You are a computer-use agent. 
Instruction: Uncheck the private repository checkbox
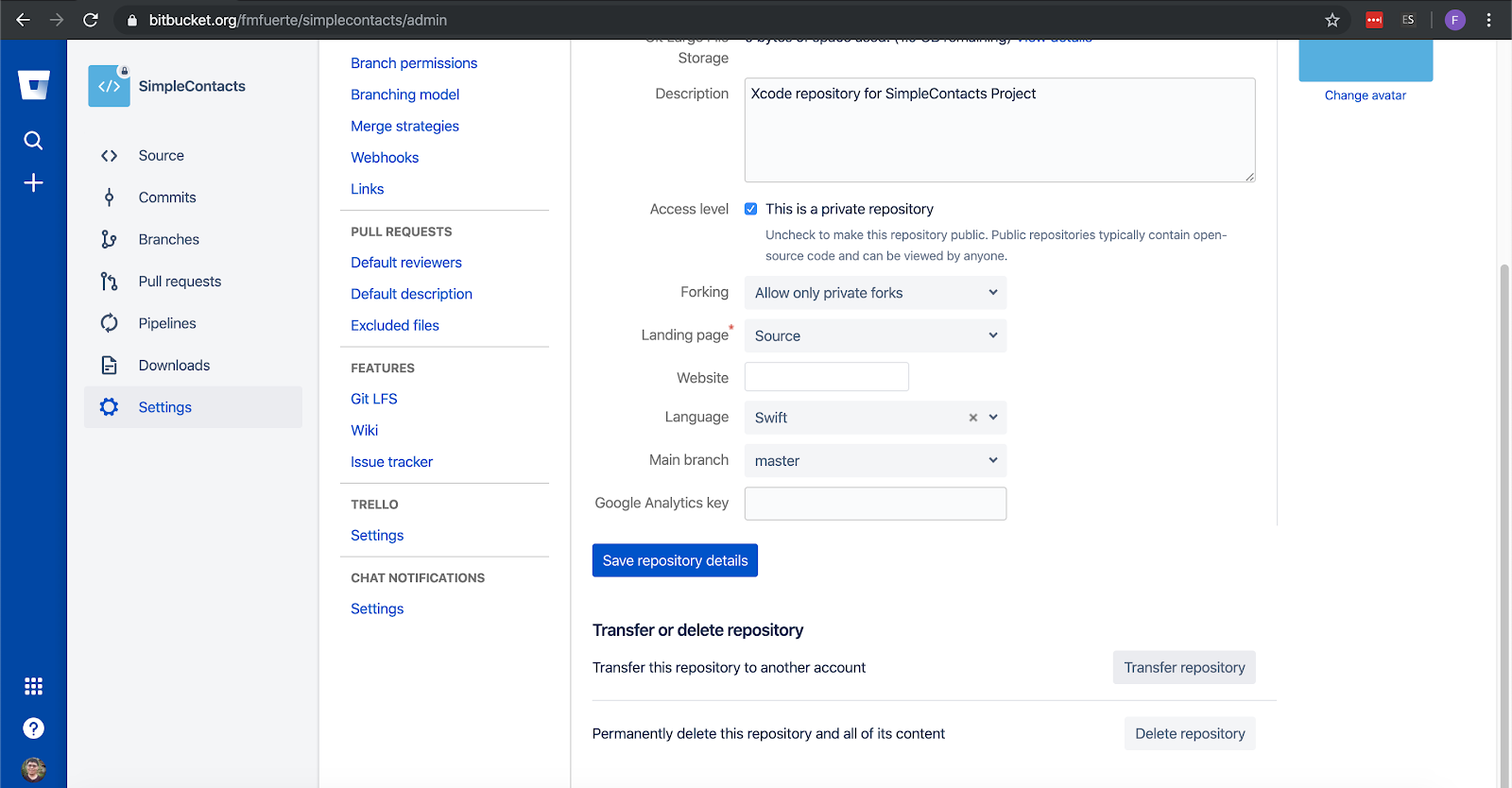(751, 209)
